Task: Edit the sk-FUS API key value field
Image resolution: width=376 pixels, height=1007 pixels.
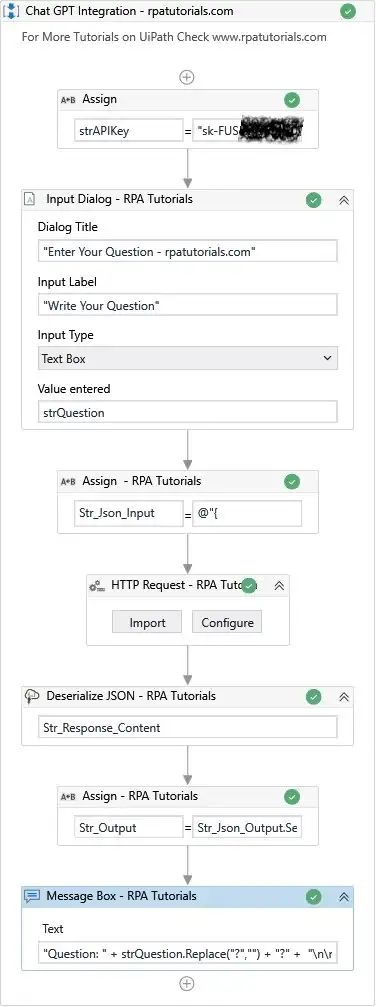Action: pyautogui.click(x=247, y=131)
